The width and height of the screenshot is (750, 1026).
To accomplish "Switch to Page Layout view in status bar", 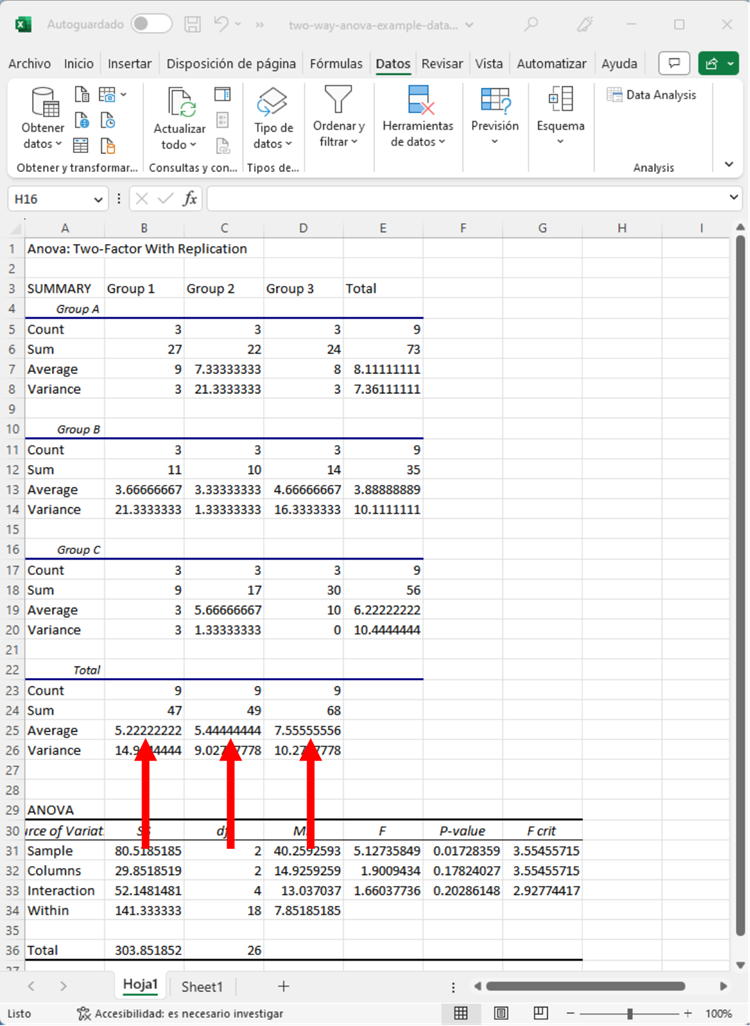I will tap(501, 1013).
